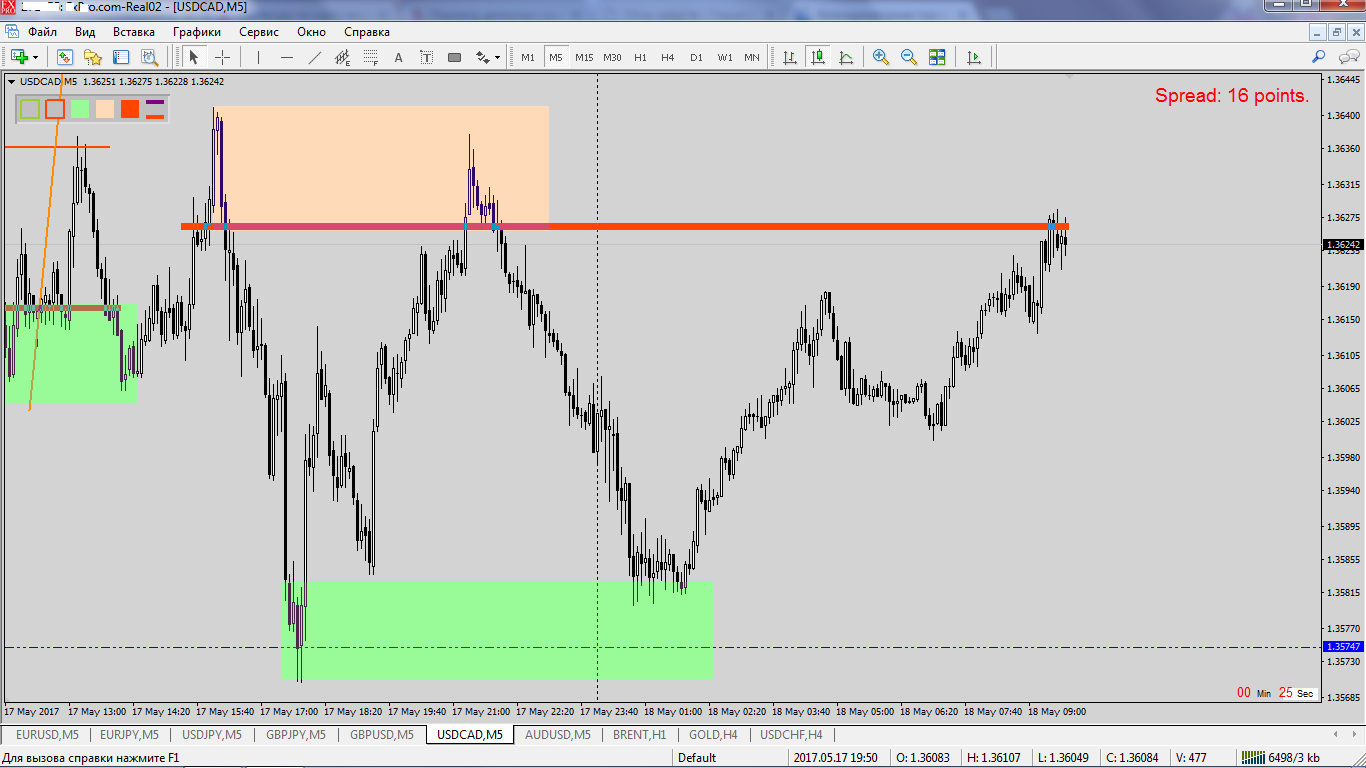Switch to the GBPJPY,M5 chart tab
Screen dimensions: 1366x768
coord(296,735)
